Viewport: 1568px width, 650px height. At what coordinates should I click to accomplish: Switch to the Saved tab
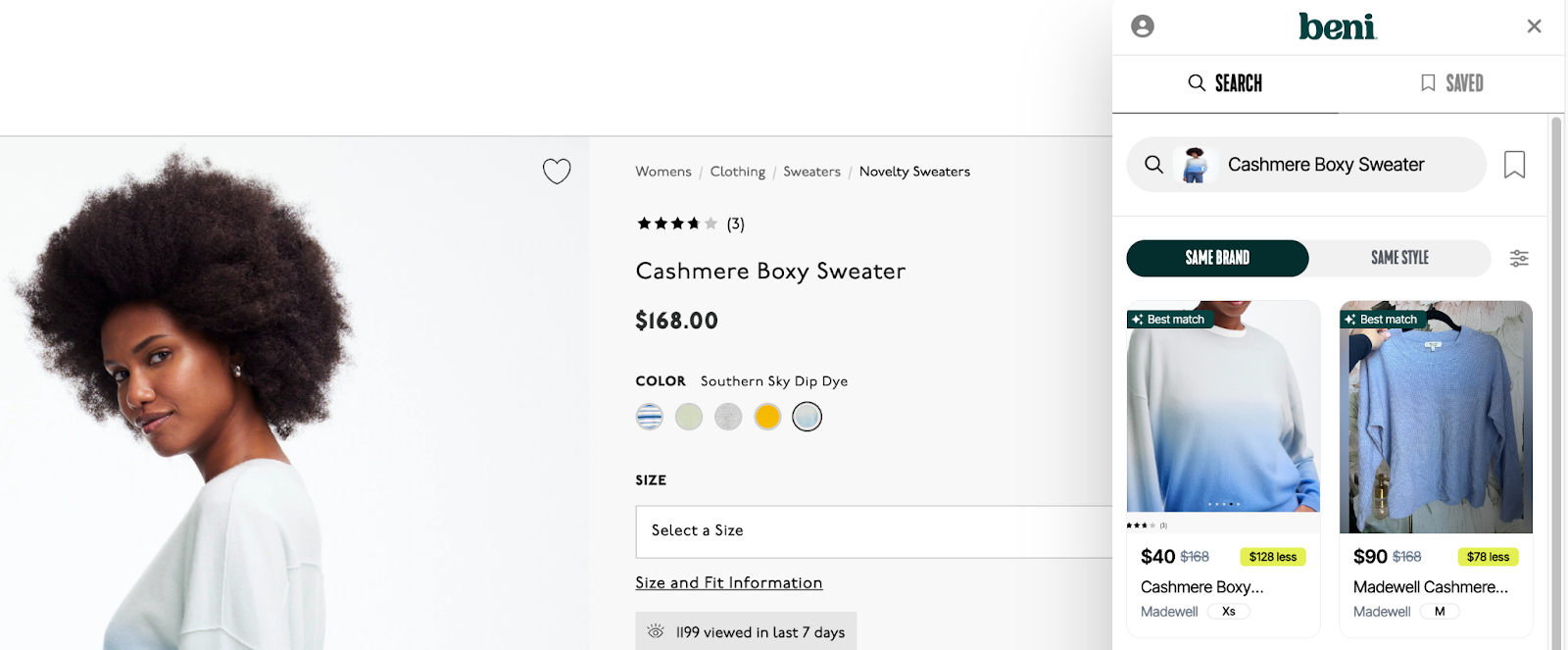1452,83
